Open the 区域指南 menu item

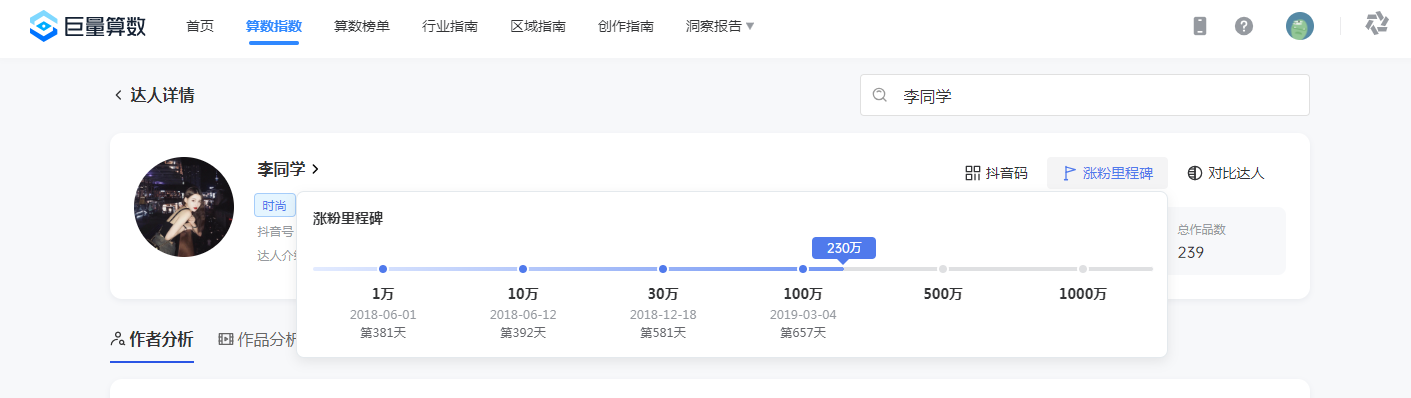point(538,26)
